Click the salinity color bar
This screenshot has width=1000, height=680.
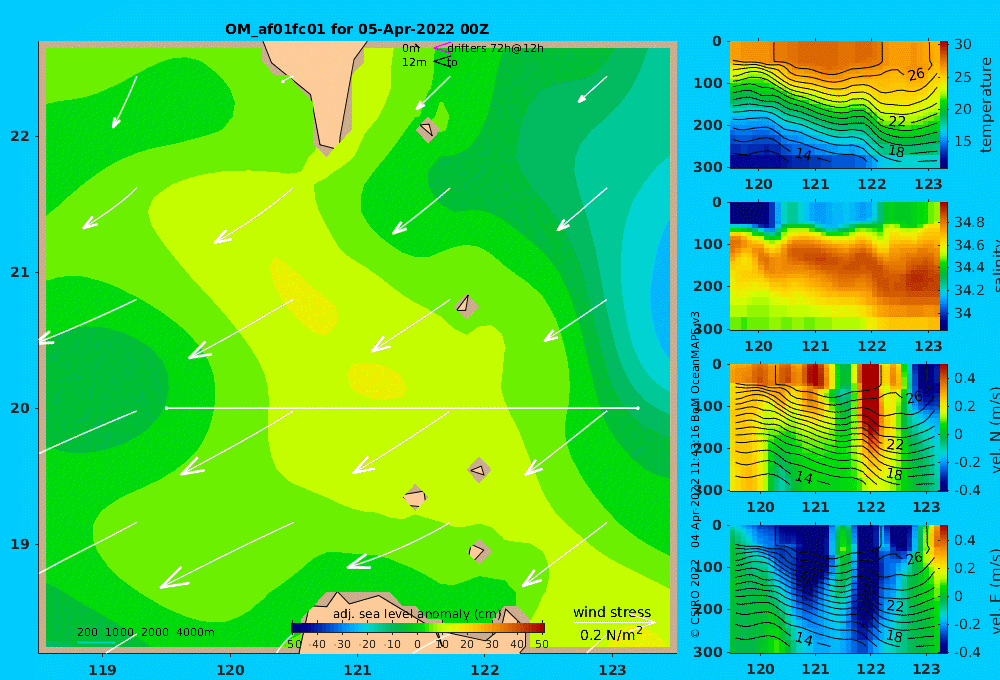coord(943,266)
